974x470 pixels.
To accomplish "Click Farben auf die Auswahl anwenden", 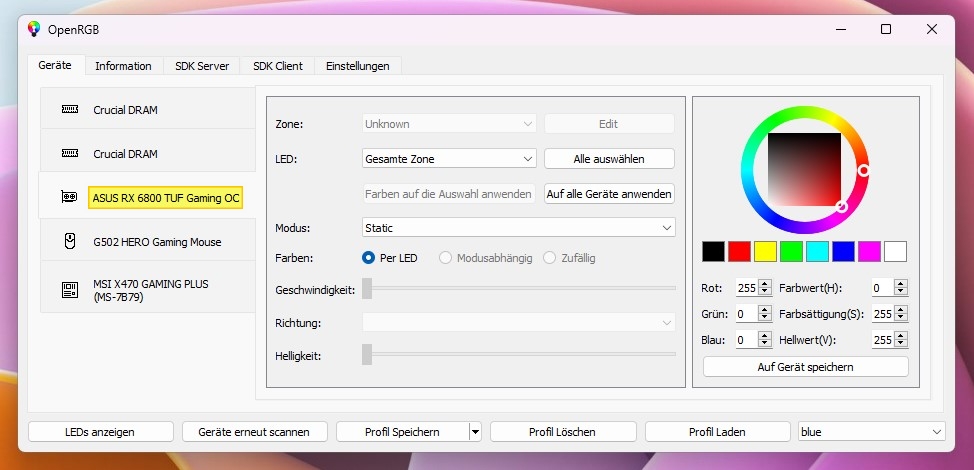I will pyautogui.click(x=448, y=194).
